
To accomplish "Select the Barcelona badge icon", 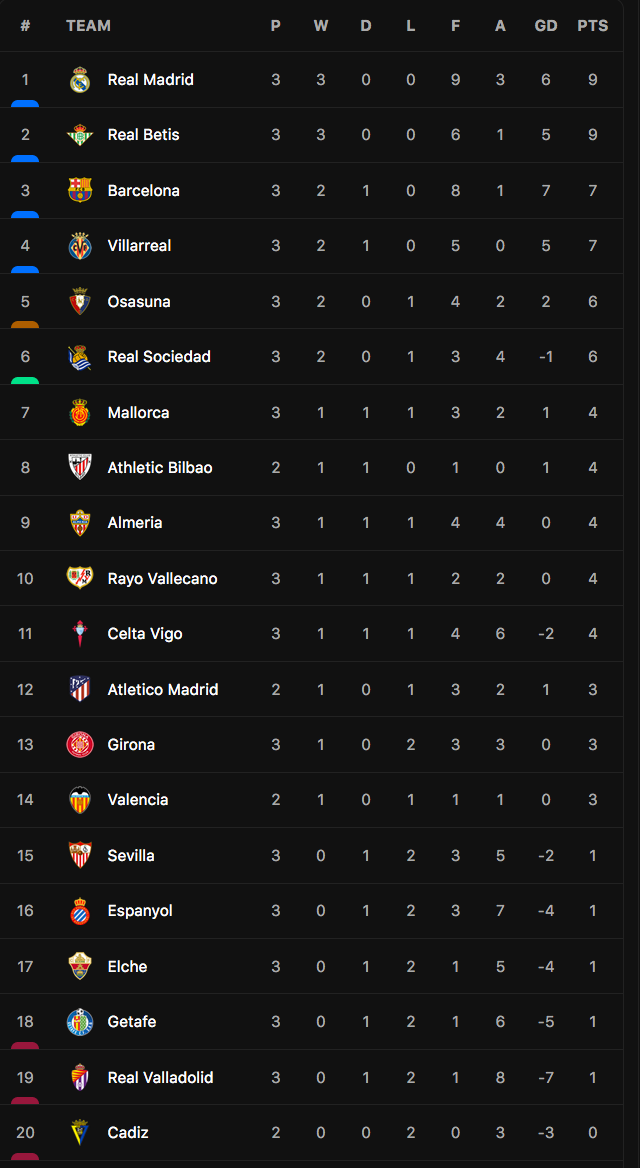I will [x=80, y=190].
